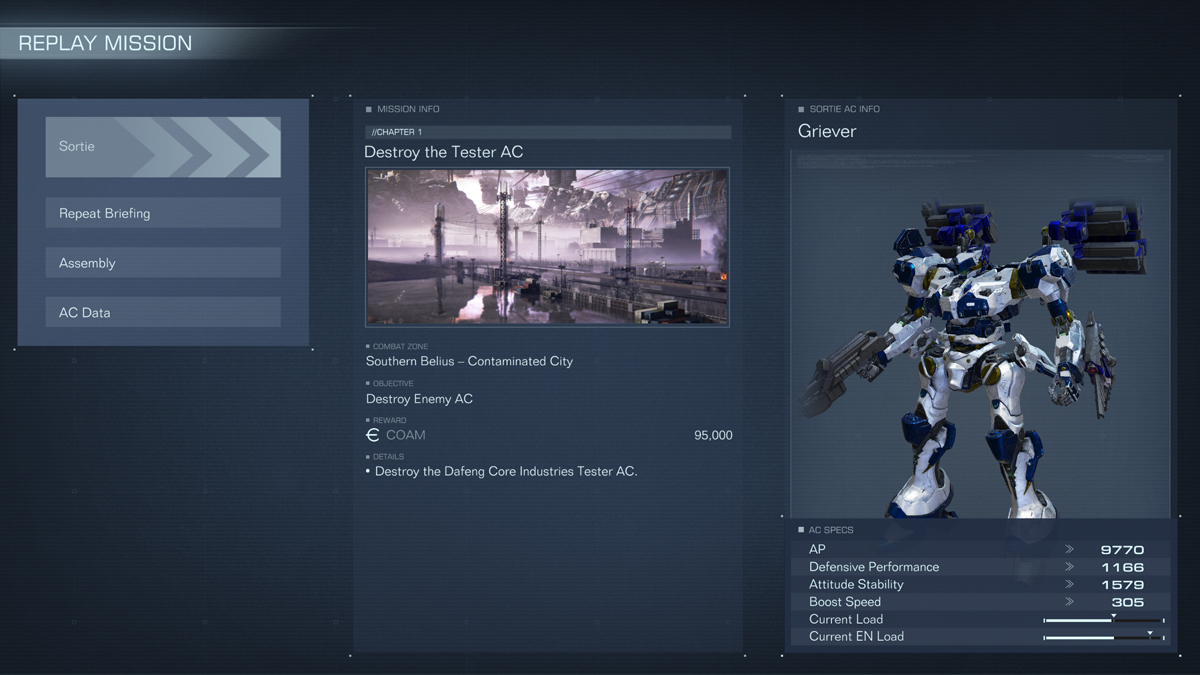Click the chevron beside Attitude Stability
This screenshot has width=1200, height=675.
point(1069,584)
